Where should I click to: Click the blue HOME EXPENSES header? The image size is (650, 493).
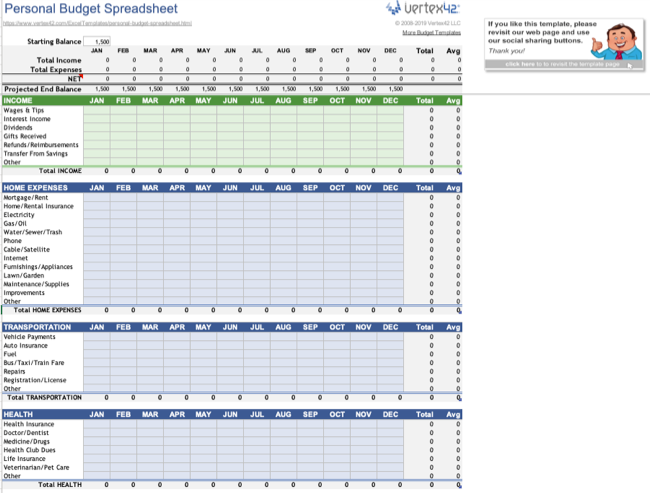click(36, 188)
